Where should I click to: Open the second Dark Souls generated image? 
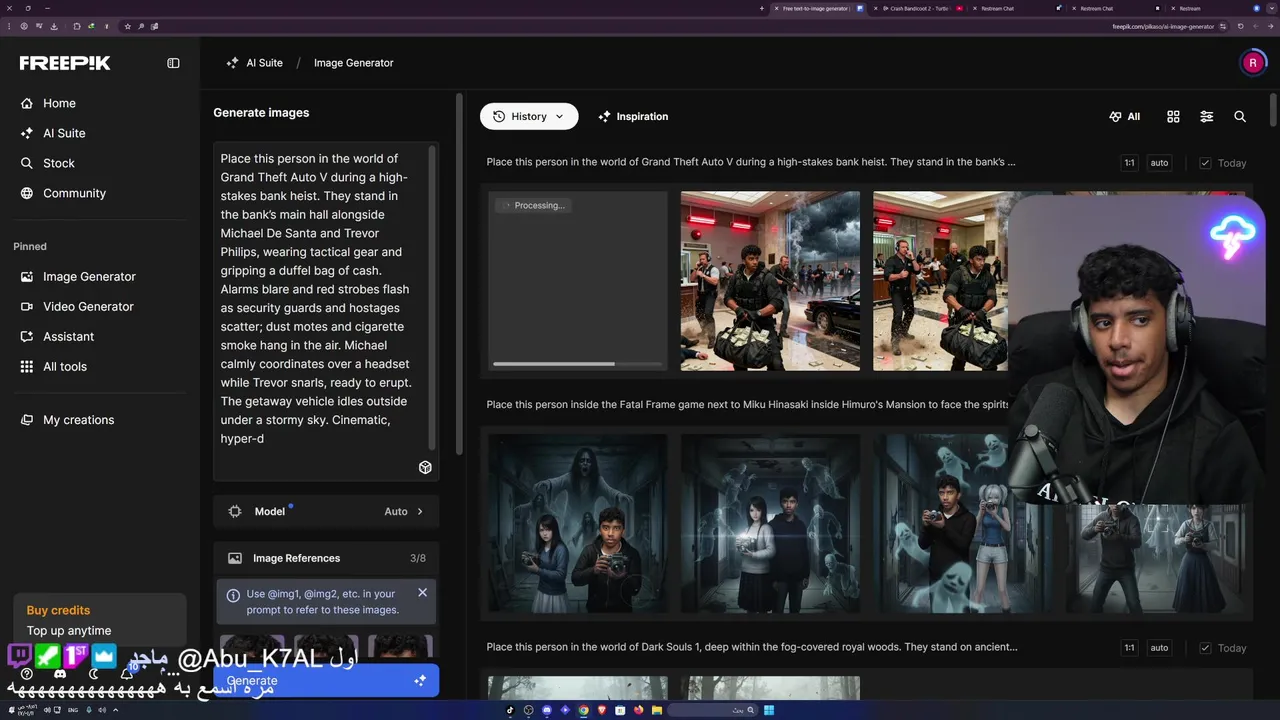tap(770, 688)
